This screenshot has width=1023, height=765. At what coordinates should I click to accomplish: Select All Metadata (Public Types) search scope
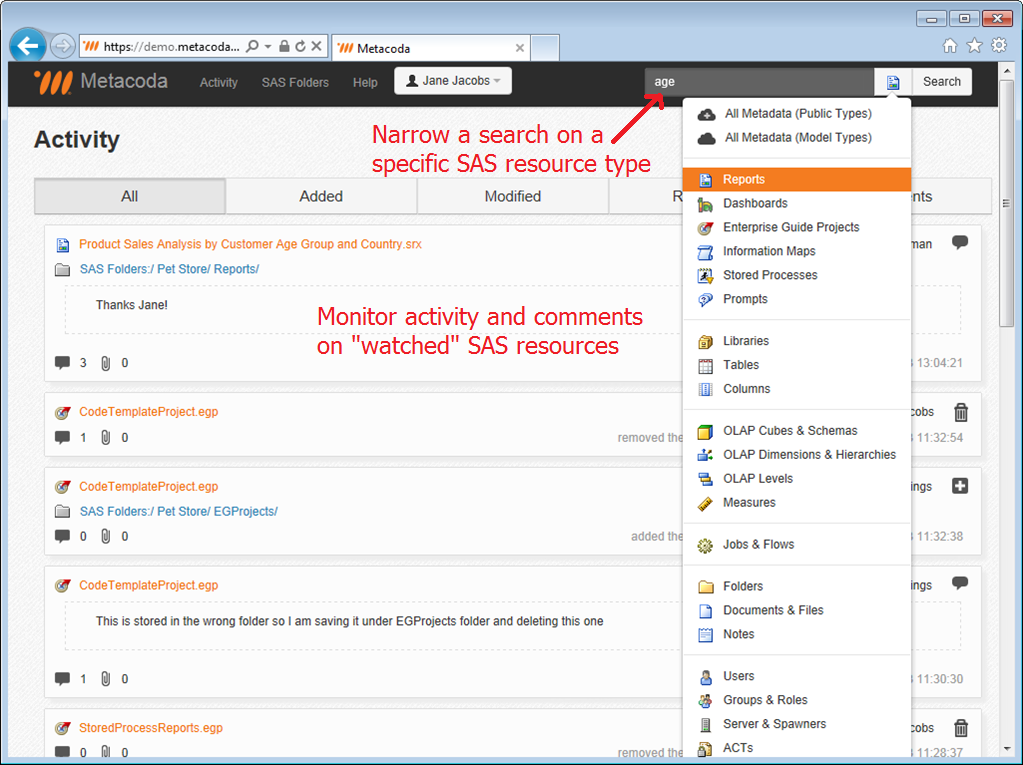coord(797,113)
